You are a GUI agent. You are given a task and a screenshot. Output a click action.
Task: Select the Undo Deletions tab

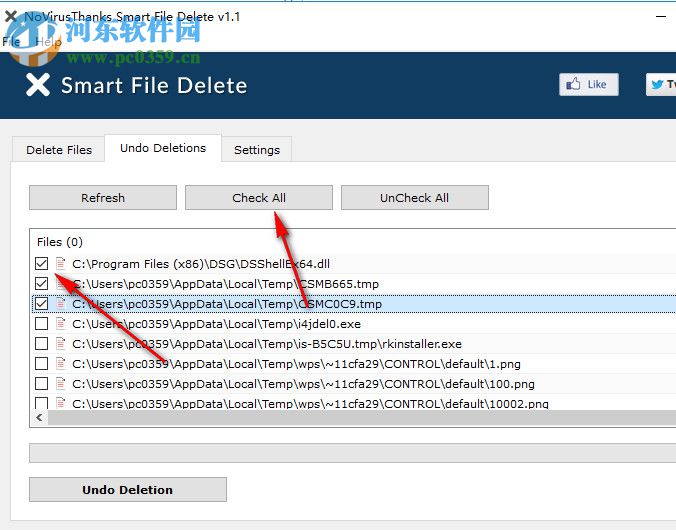[x=163, y=148]
